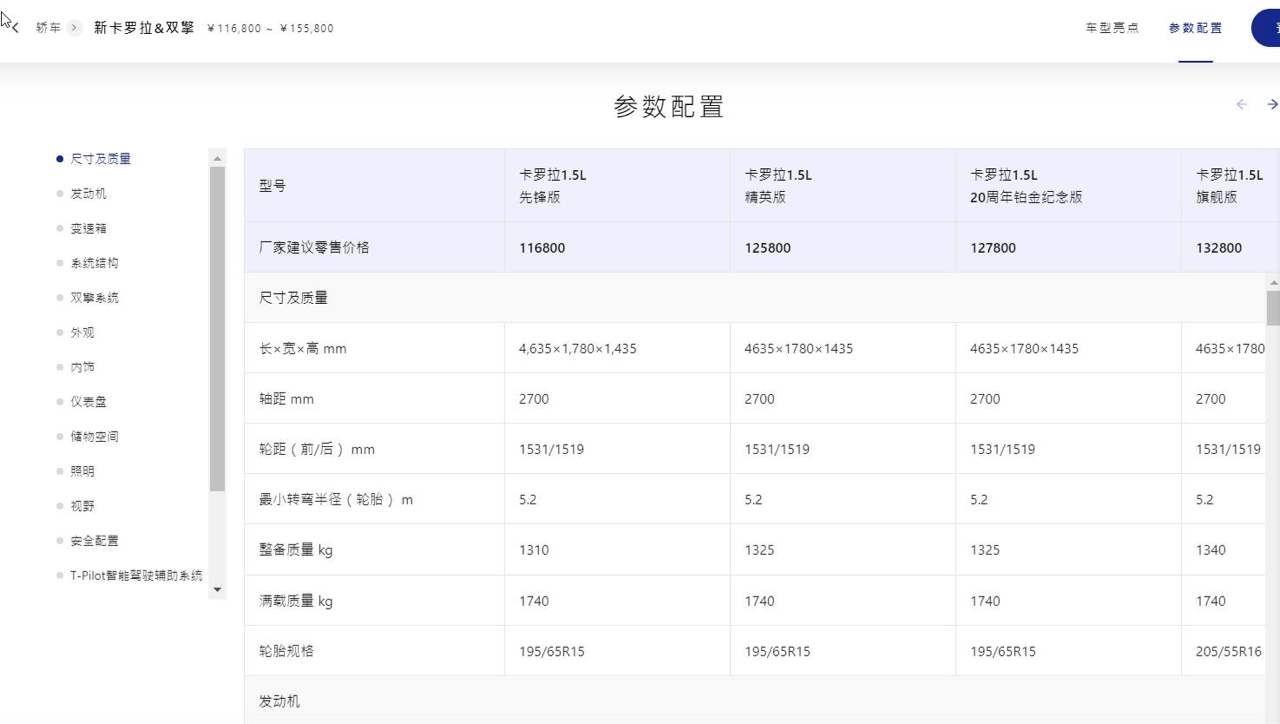Open T-Pilot智能驾驶辅助系统 sidebar item
Viewport: 1280px width, 724px height.
tap(136, 576)
